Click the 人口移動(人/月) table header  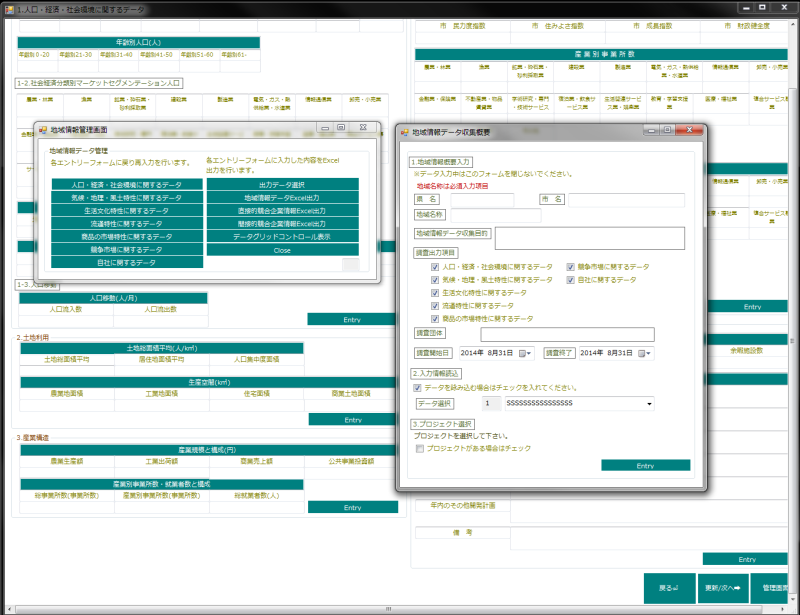tap(113, 298)
